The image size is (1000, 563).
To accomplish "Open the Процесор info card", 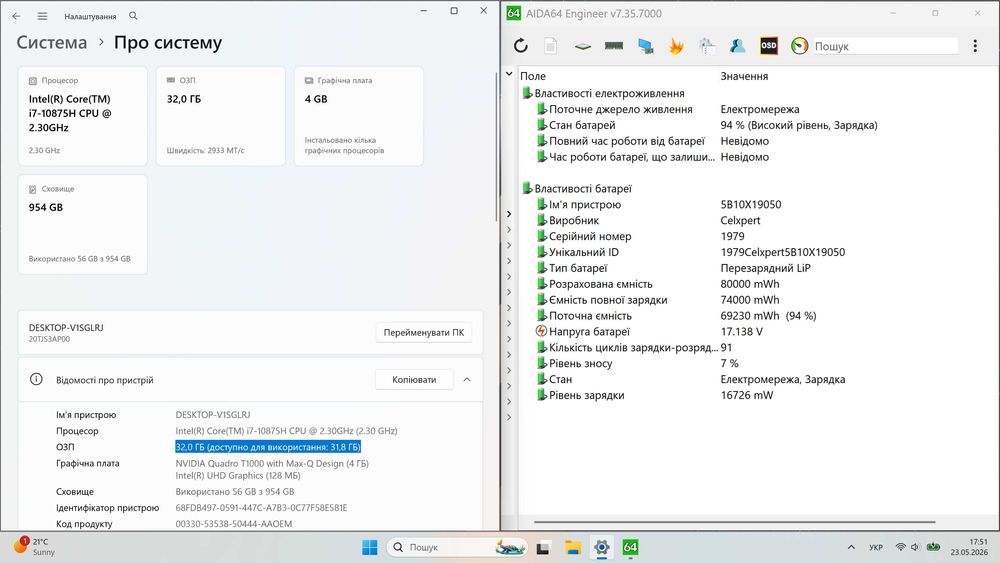I will 83,115.
